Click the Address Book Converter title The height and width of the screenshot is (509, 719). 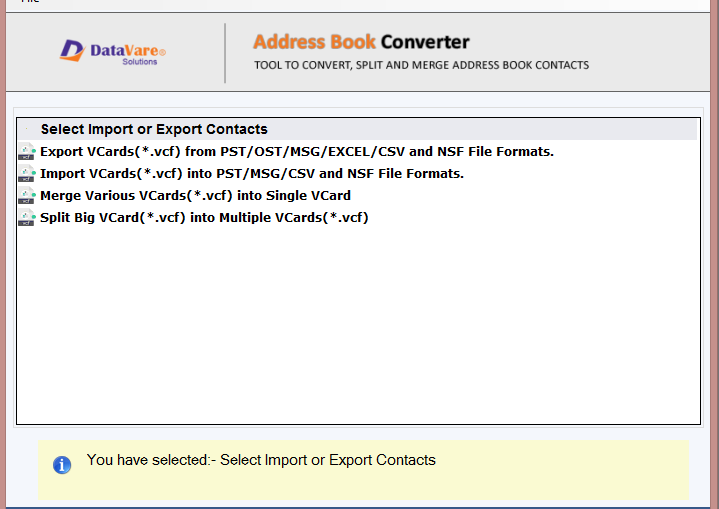point(361,42)
